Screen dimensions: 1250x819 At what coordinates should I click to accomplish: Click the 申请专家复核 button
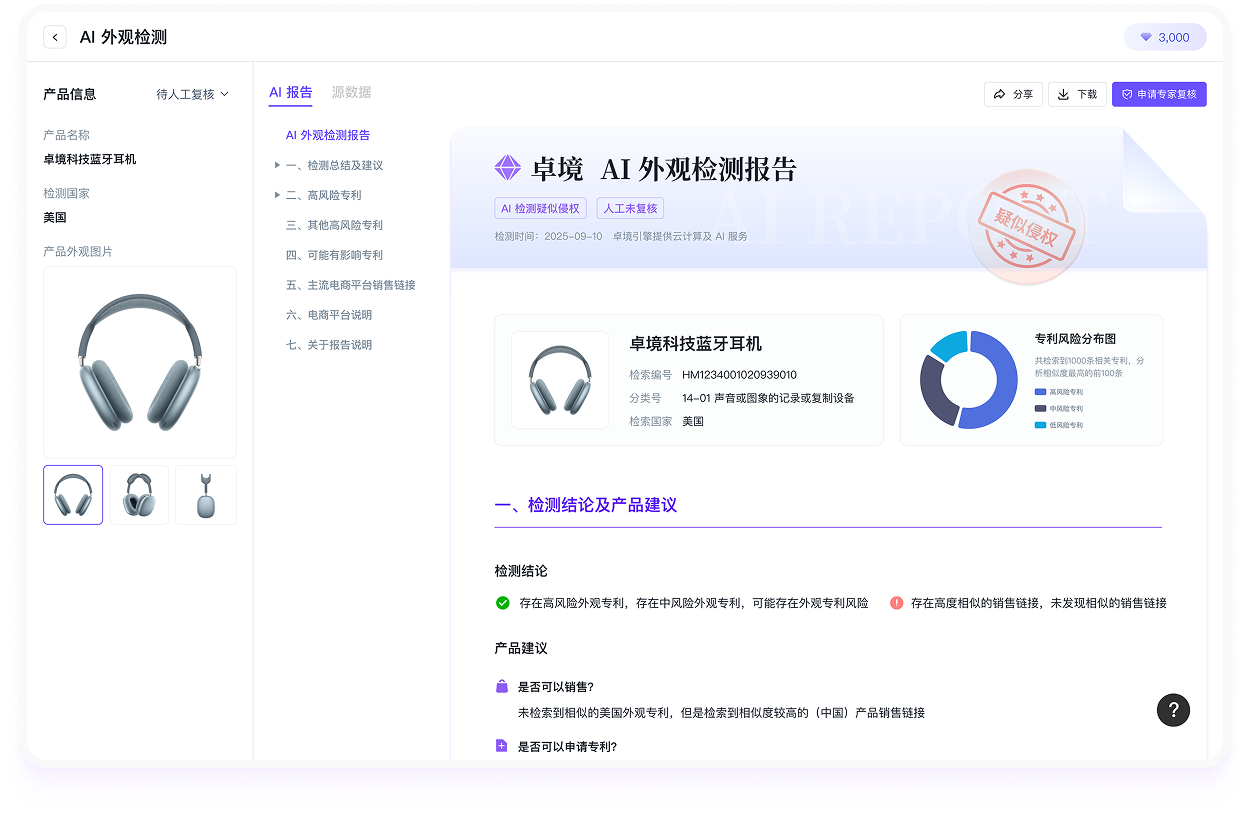(1159, 94)
